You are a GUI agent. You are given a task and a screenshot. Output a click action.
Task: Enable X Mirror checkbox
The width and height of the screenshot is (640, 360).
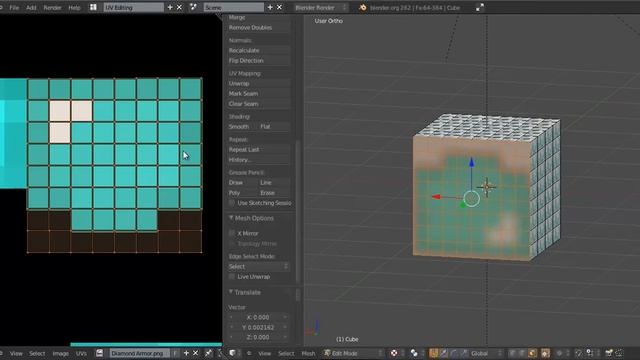232,233
